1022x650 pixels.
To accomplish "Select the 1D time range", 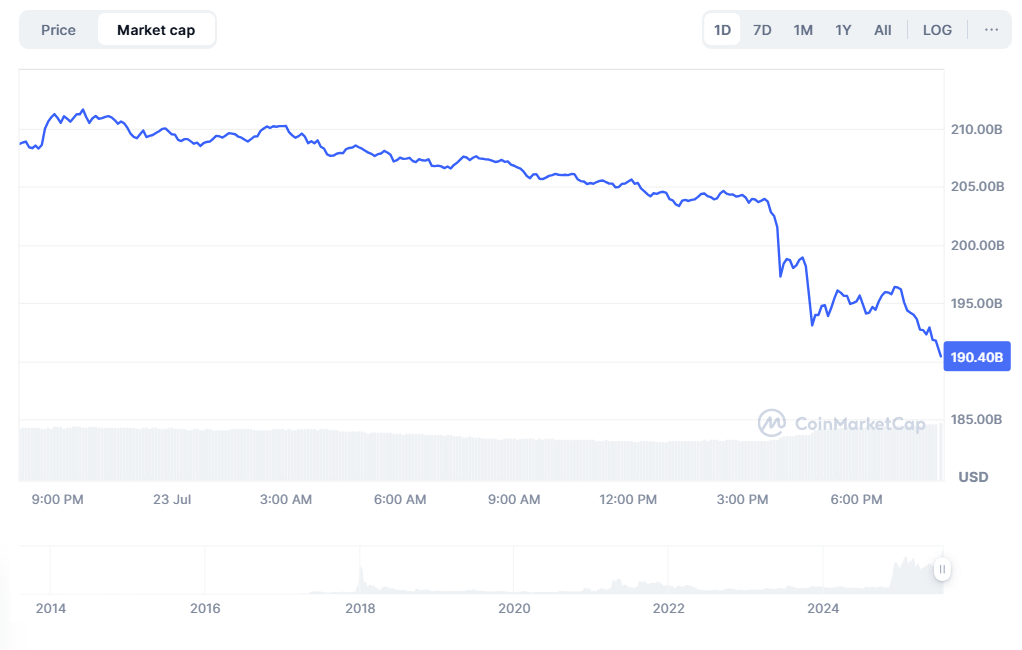I will click(x=721, y=29).
